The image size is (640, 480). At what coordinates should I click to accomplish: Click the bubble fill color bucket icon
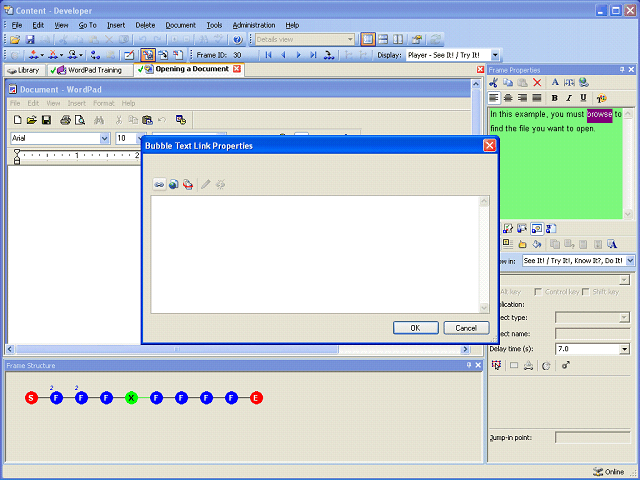coord(537,244)
